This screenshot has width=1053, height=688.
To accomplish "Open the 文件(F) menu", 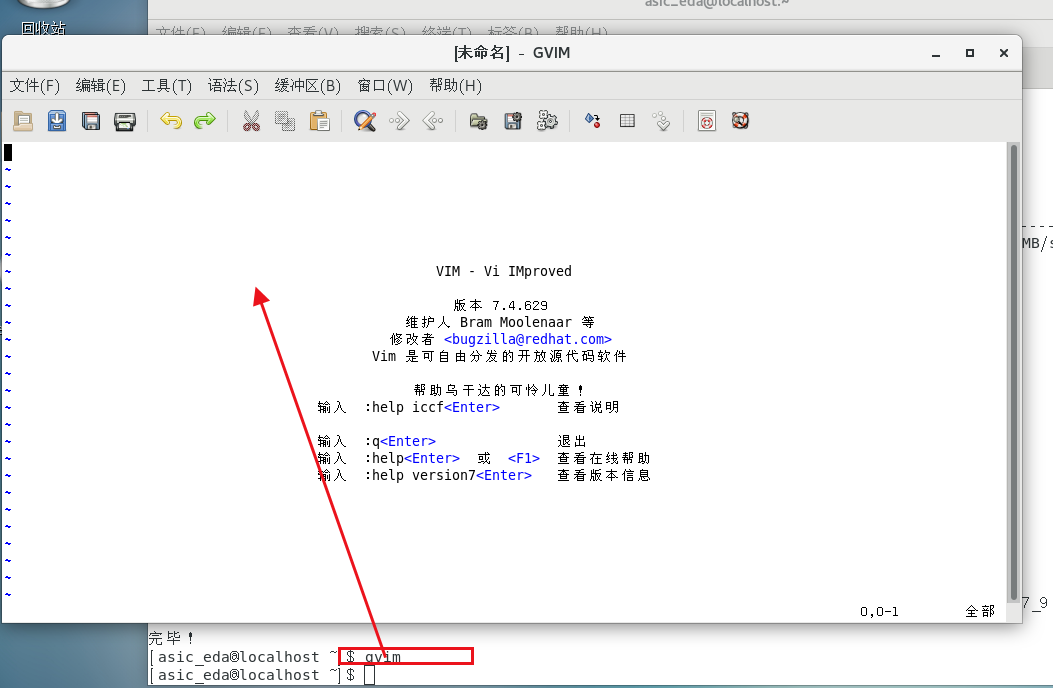I will click(x=34, y=86).
